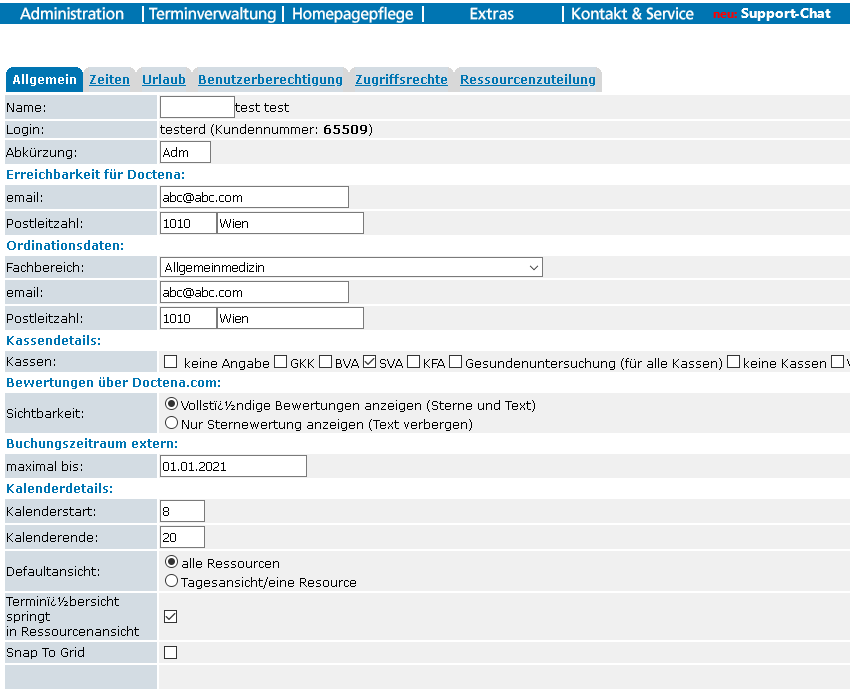The image size is (850, 695).
Task: Select Nur Sternewertung anzeigen radio option
Action: pyautogui.click(x=171, y=423)
